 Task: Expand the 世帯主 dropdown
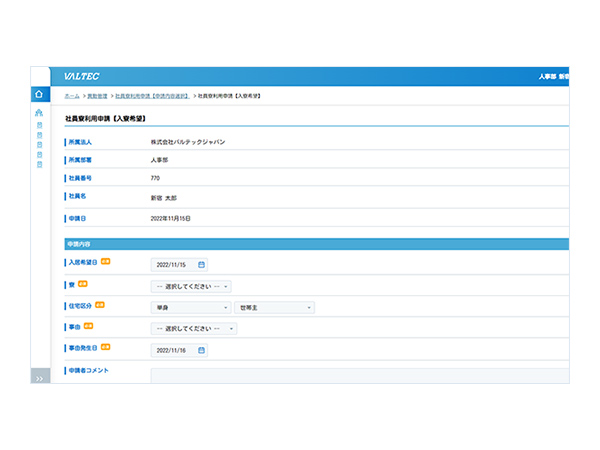pyautogui.click(x=274, y=307)
